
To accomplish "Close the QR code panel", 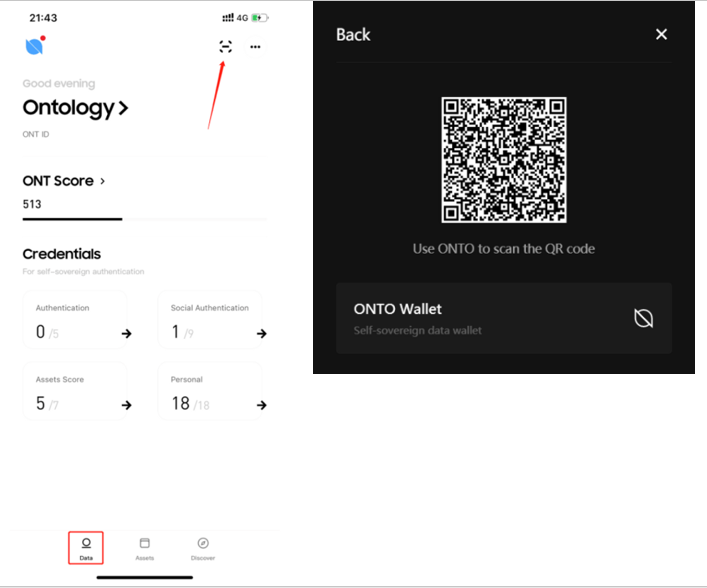I will coord(661,34).
